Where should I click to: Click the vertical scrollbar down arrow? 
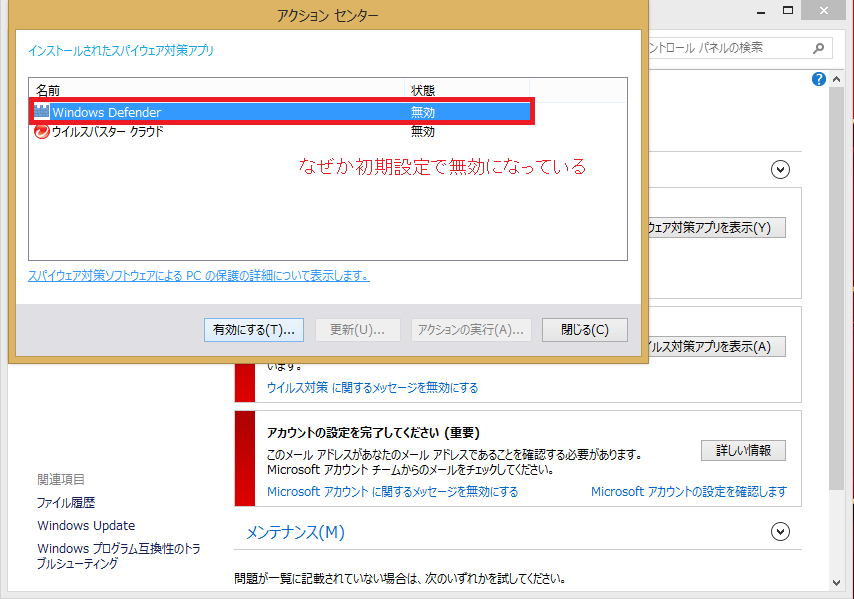pos(837,583)
